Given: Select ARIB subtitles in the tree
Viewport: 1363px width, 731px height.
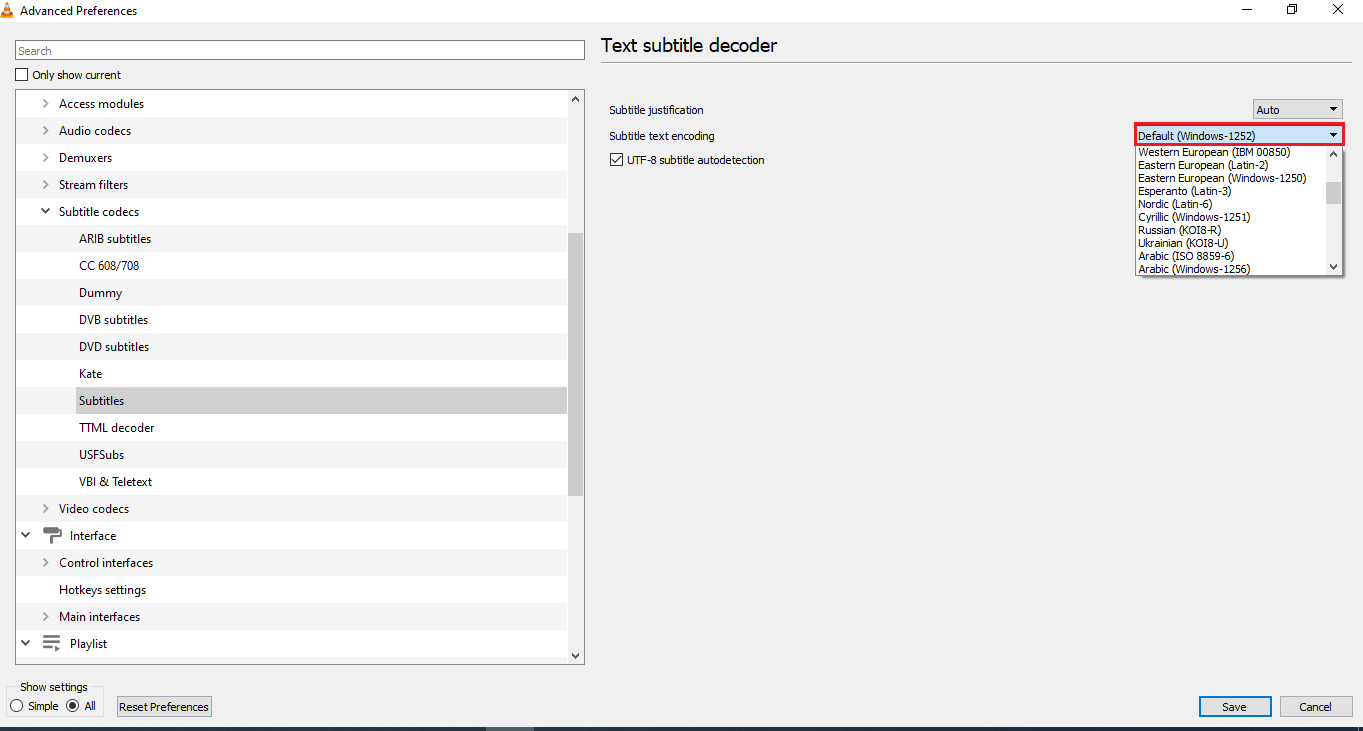Looking at the screenshot, I should [x=115, y=239].
